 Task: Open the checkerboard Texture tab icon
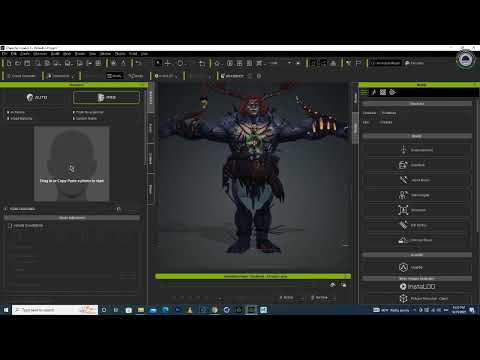[383, 92]
